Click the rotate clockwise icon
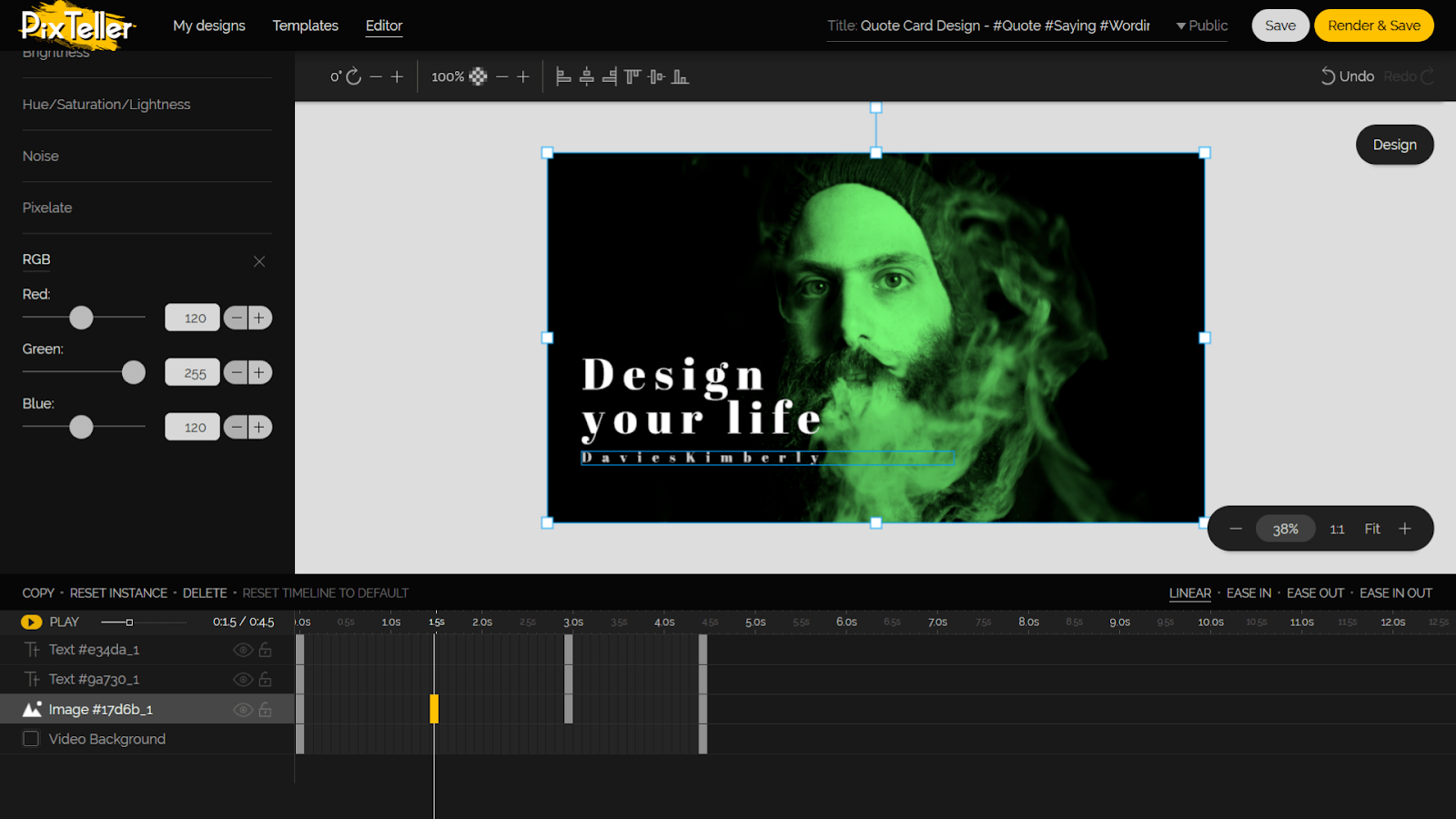 click(354, 77)
